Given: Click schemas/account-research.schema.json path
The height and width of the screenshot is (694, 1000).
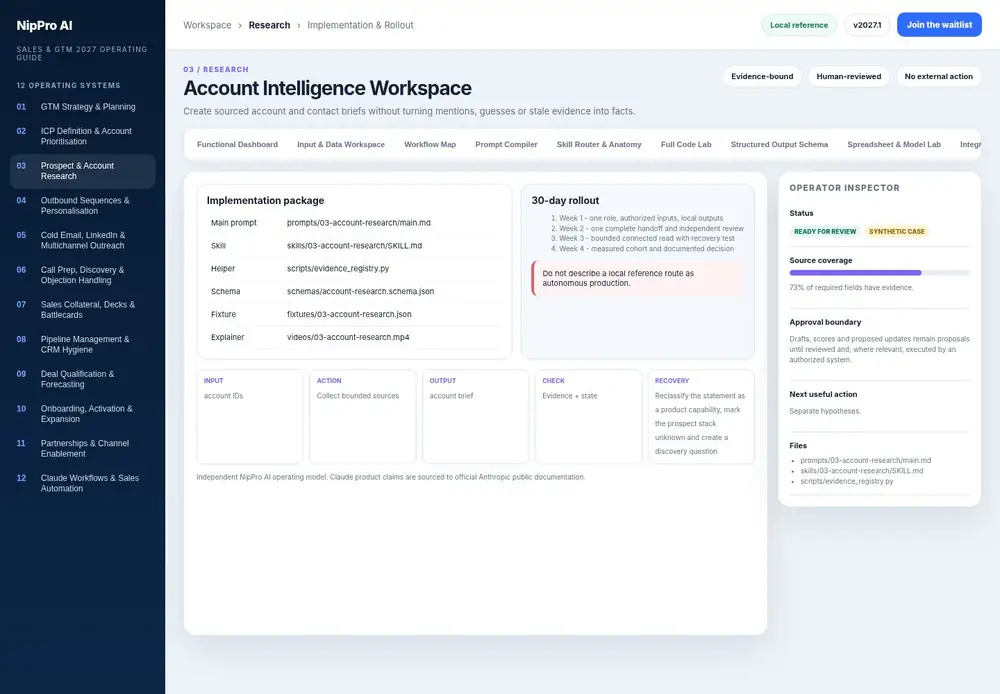Looking at the screenshot, I should click(360, 292).
